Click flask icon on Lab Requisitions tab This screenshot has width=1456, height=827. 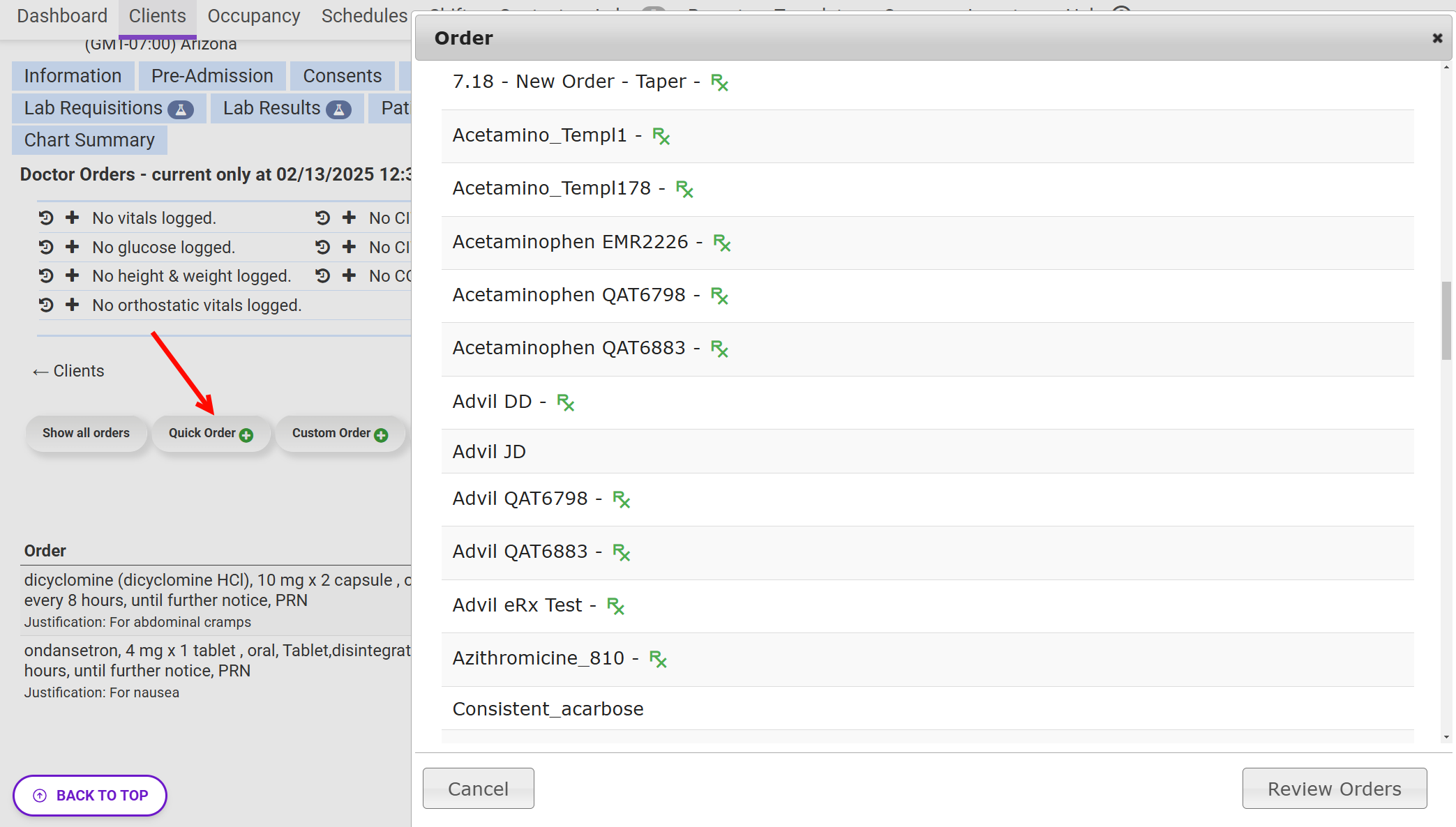[181, 109]
